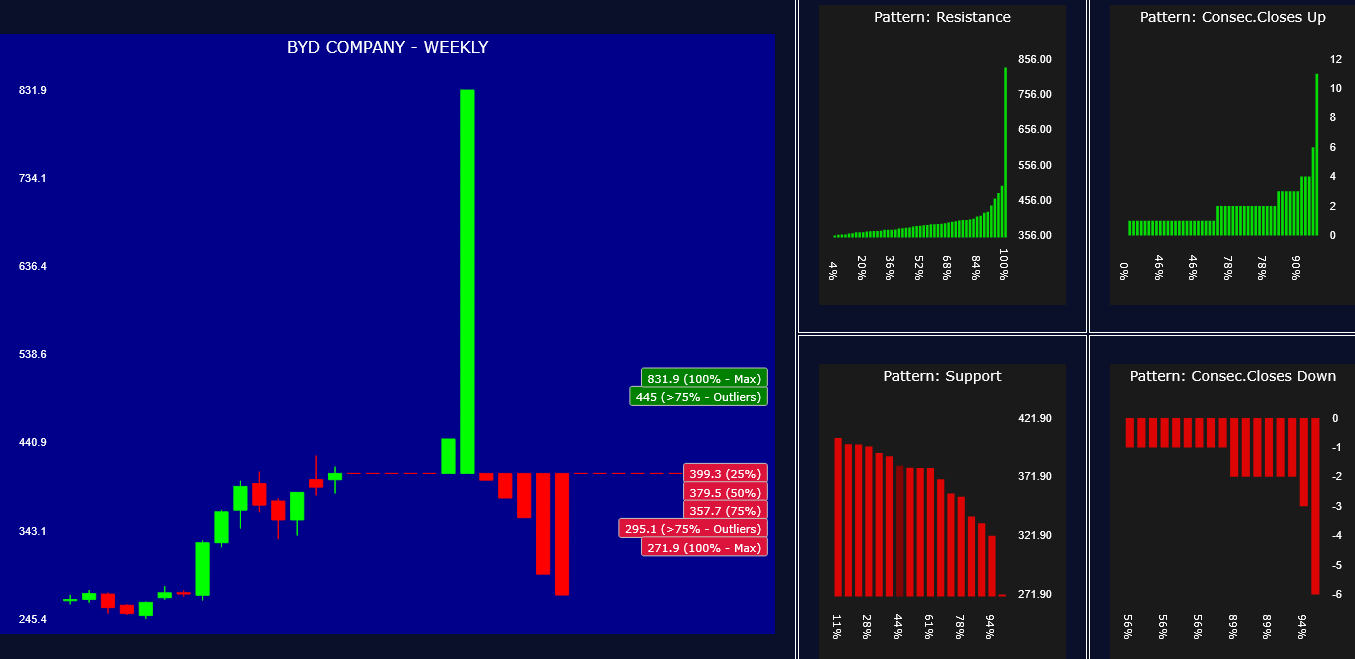
Task: Click the 421.90 value in Support chart
Action: pyautogui.click(x=1035, y=418)
